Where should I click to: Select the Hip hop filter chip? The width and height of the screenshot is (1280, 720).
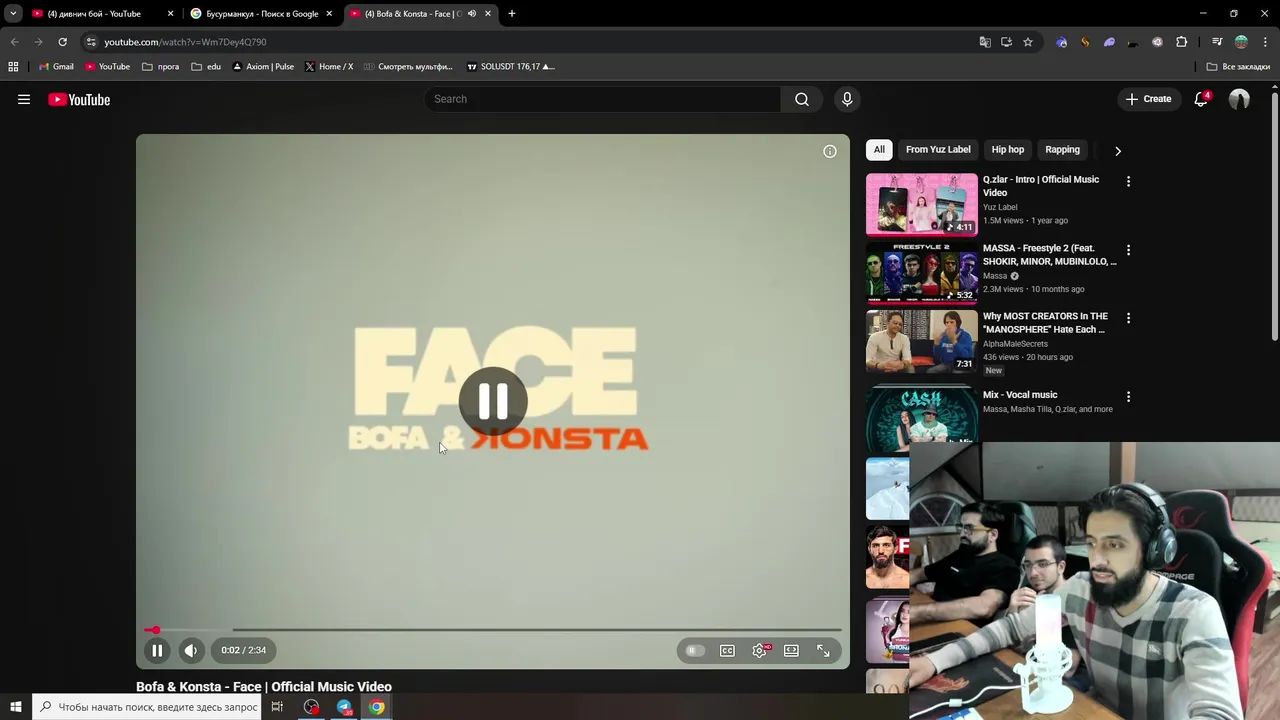coord(1008,150)
